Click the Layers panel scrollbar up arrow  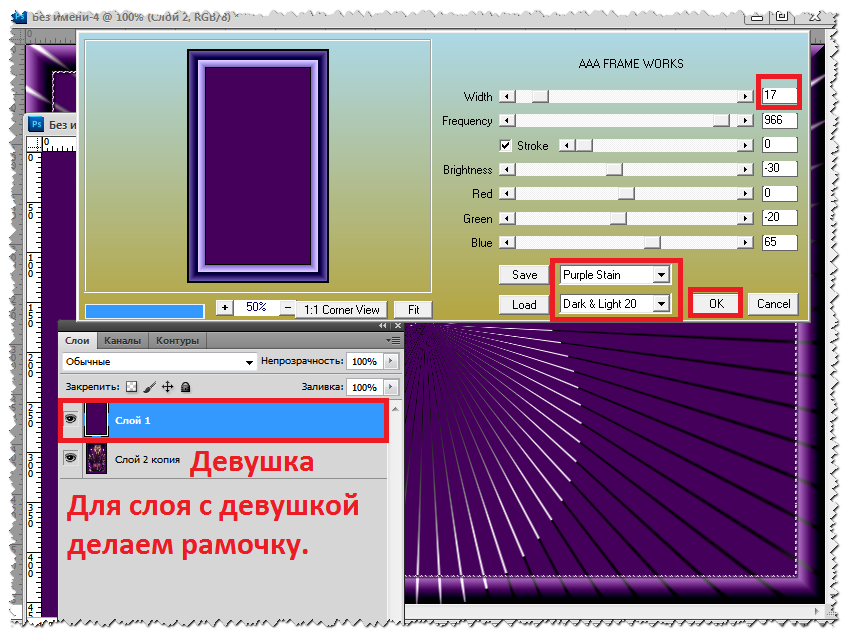(395, 409)
